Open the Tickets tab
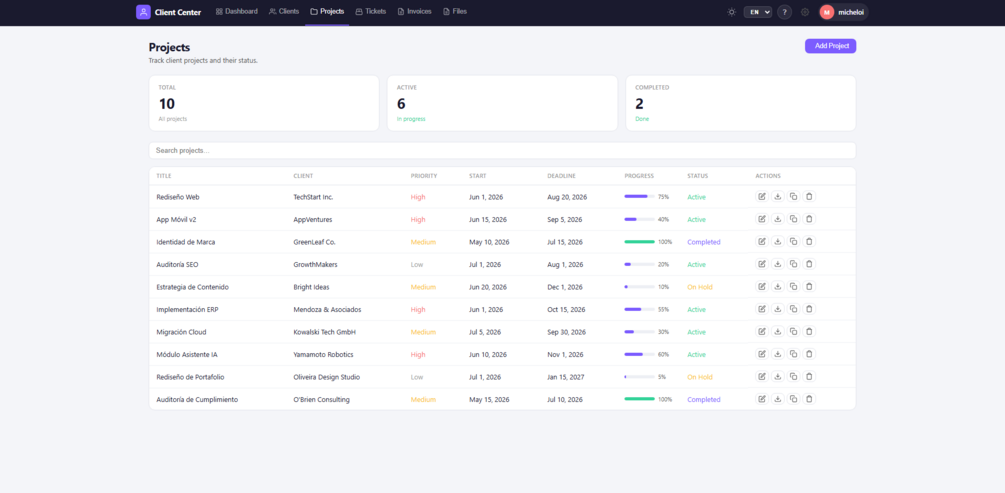Viewport: 1005px width, 493px height. click(370, 12)
